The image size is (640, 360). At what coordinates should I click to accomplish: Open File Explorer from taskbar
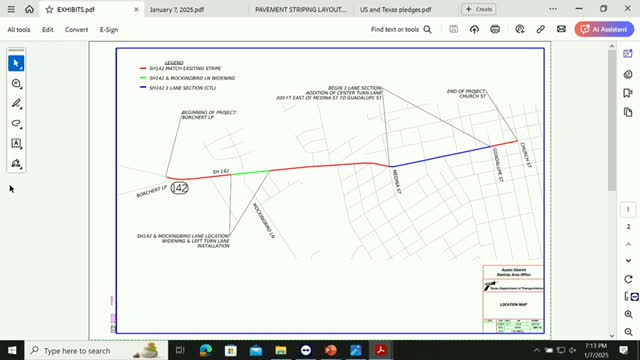(281, 350)
